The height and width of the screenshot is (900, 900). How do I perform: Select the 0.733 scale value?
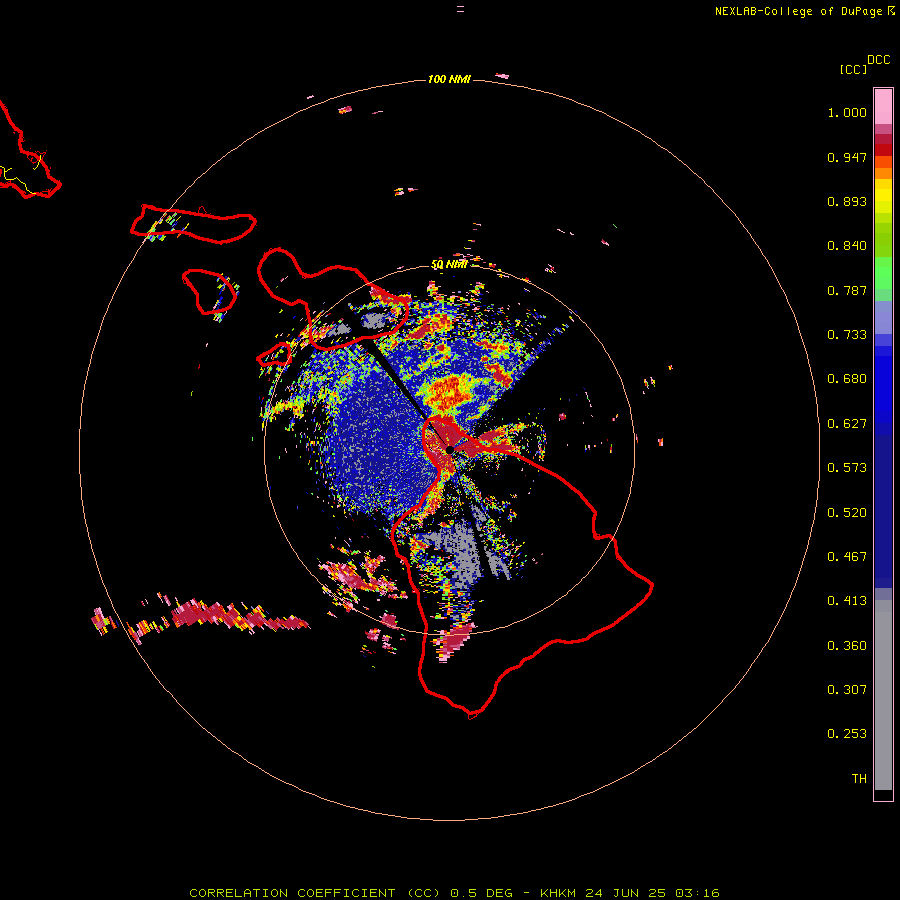847,335
